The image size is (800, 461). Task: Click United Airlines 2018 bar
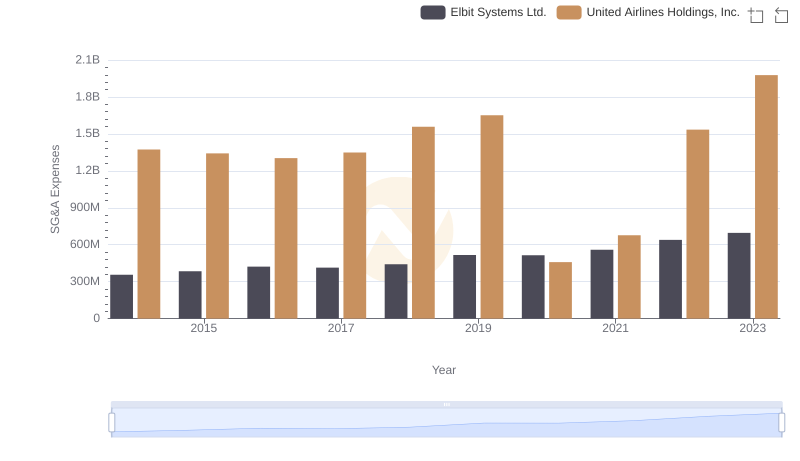click(x=423, y=223)
